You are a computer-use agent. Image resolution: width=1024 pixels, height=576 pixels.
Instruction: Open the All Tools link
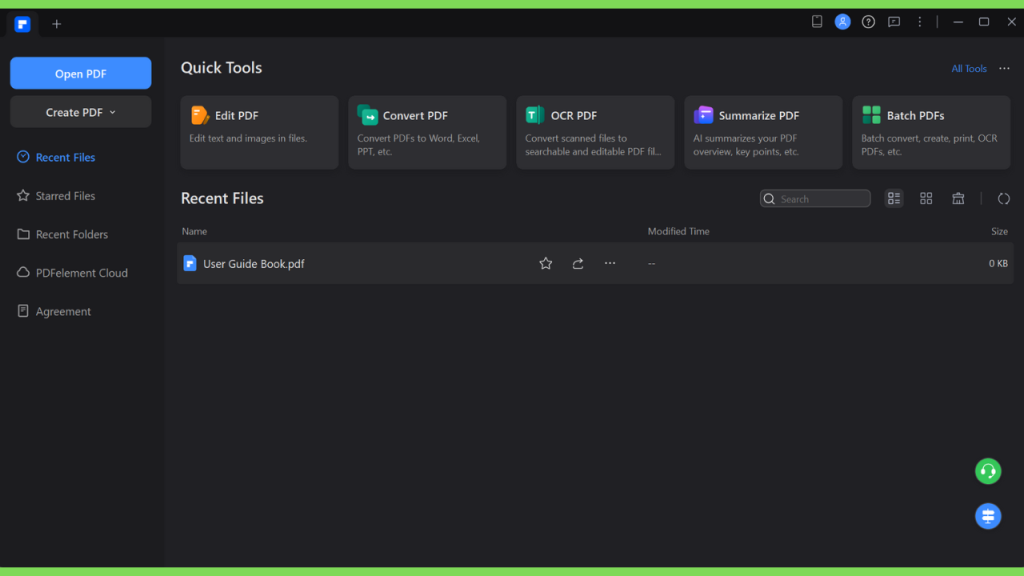[x=968, y=69]
